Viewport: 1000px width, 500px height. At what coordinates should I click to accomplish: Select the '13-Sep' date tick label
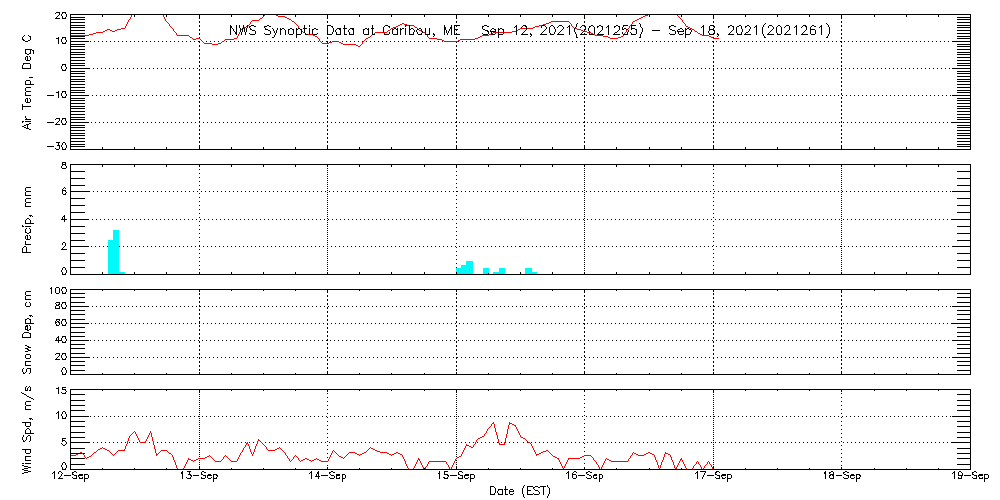(x=199, y=476)
